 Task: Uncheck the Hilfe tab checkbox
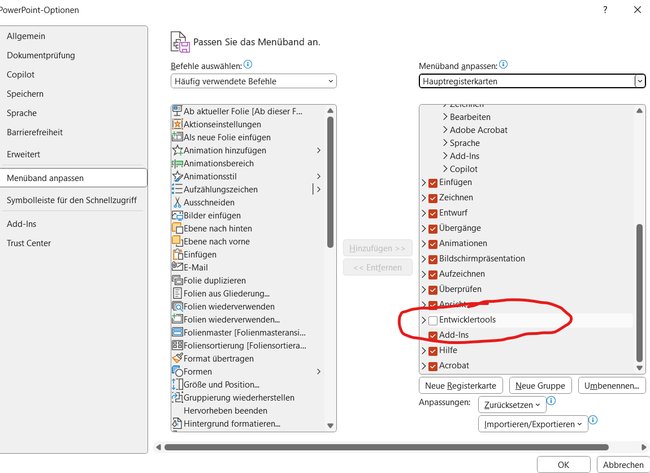point(433,351)
